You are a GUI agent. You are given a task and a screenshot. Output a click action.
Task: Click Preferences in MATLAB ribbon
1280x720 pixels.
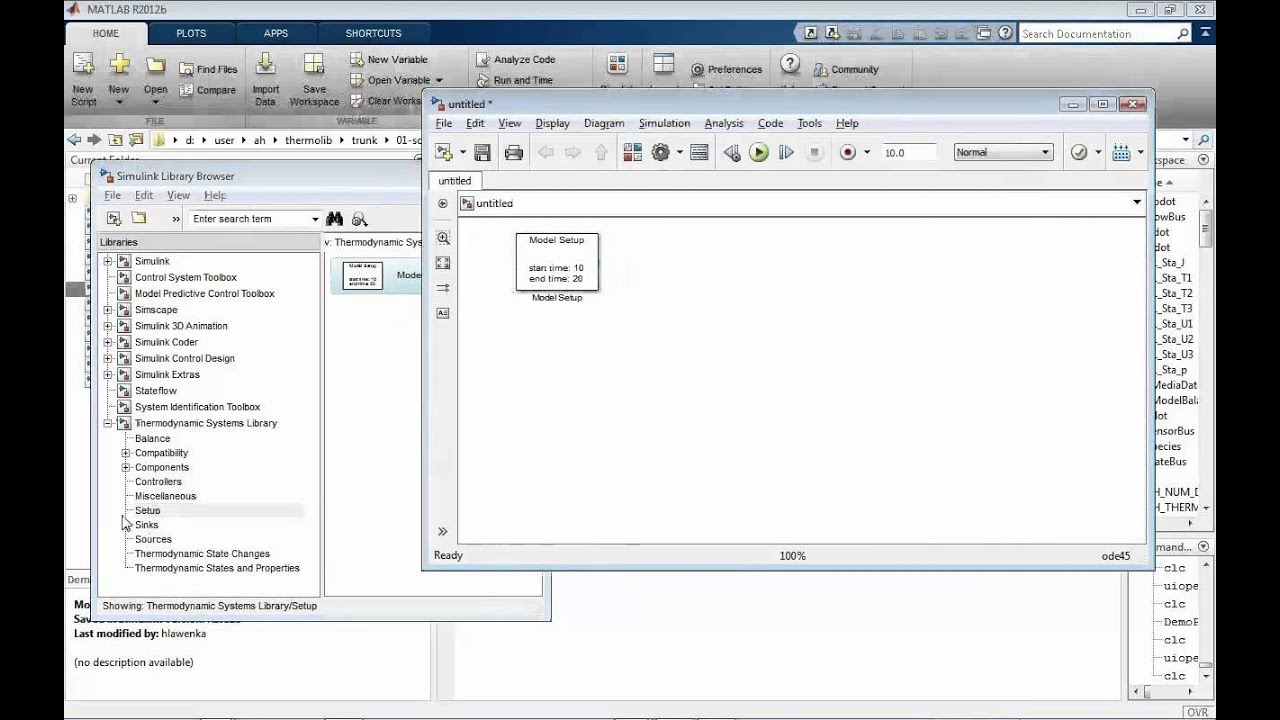pyautogui.click(x=726, y=69)
